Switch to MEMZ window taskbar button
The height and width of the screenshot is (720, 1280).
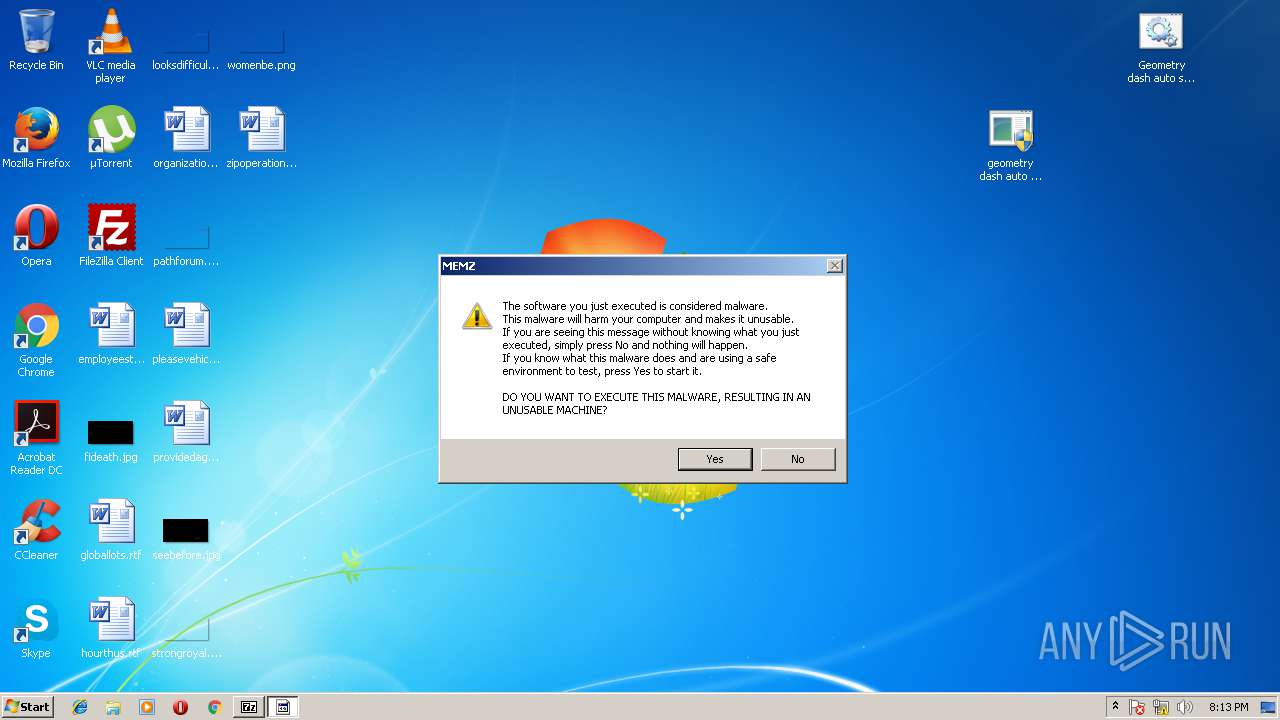tap(283, 707)
